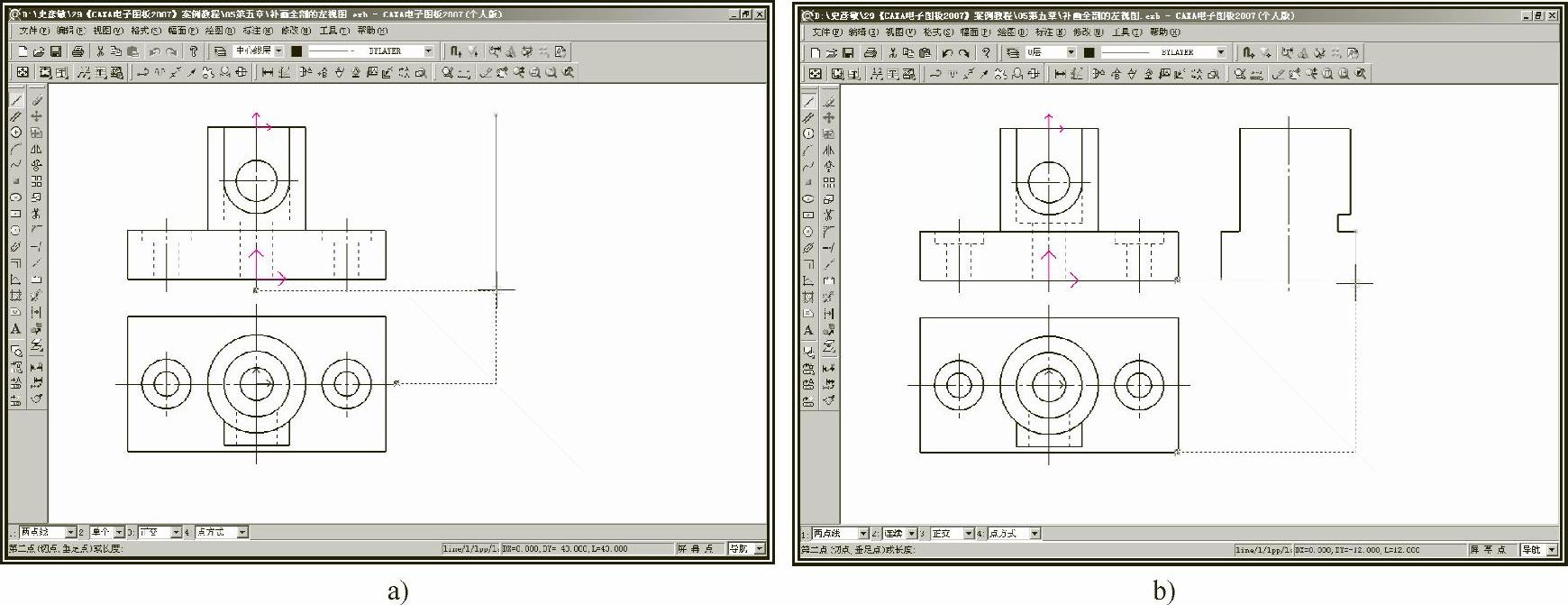Click Help question mark in window a
The width and height of the screenshot is (1568, 605).
click(x=193, y=51)
